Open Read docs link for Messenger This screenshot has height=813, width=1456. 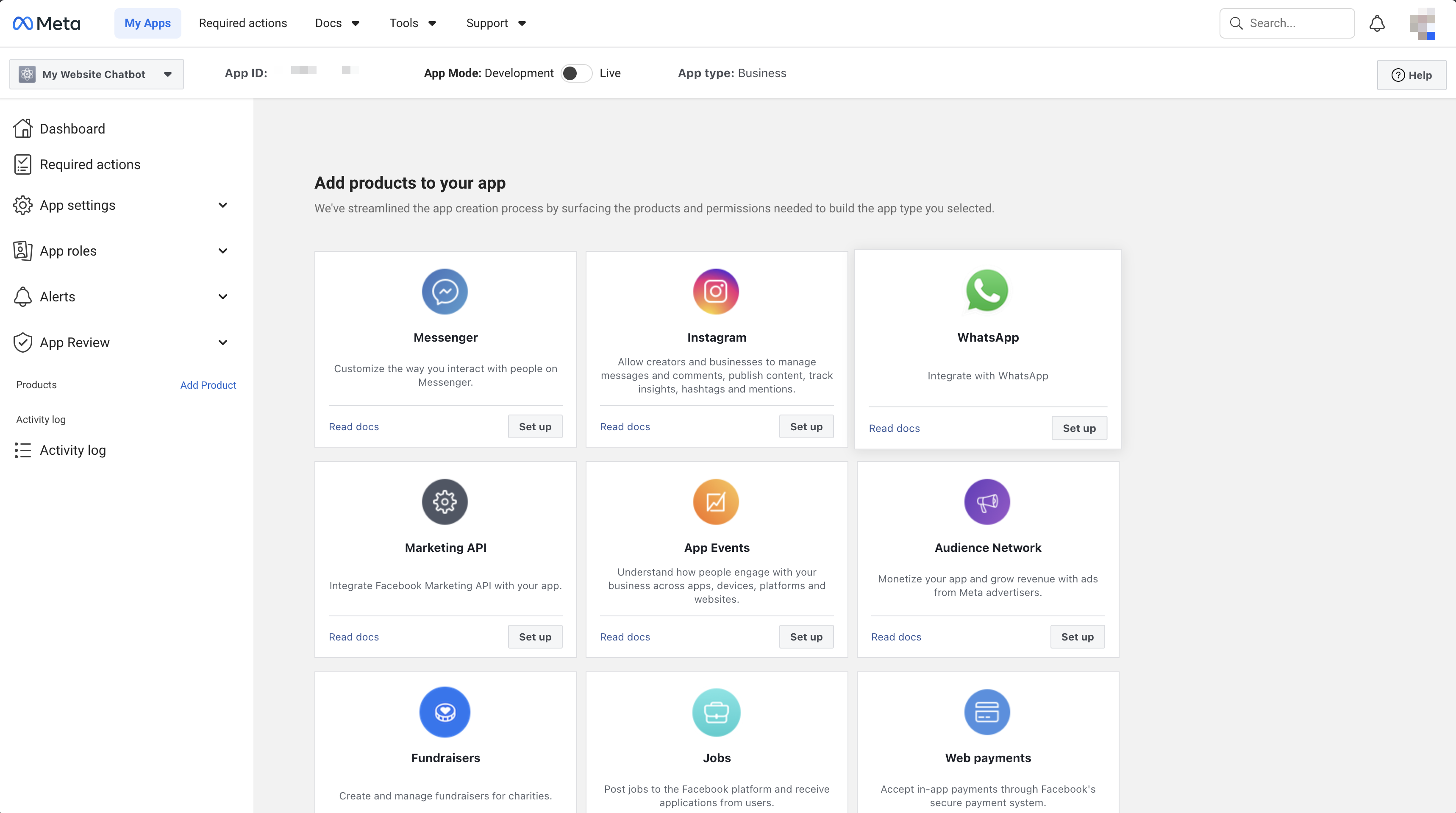tap(354, 427)
